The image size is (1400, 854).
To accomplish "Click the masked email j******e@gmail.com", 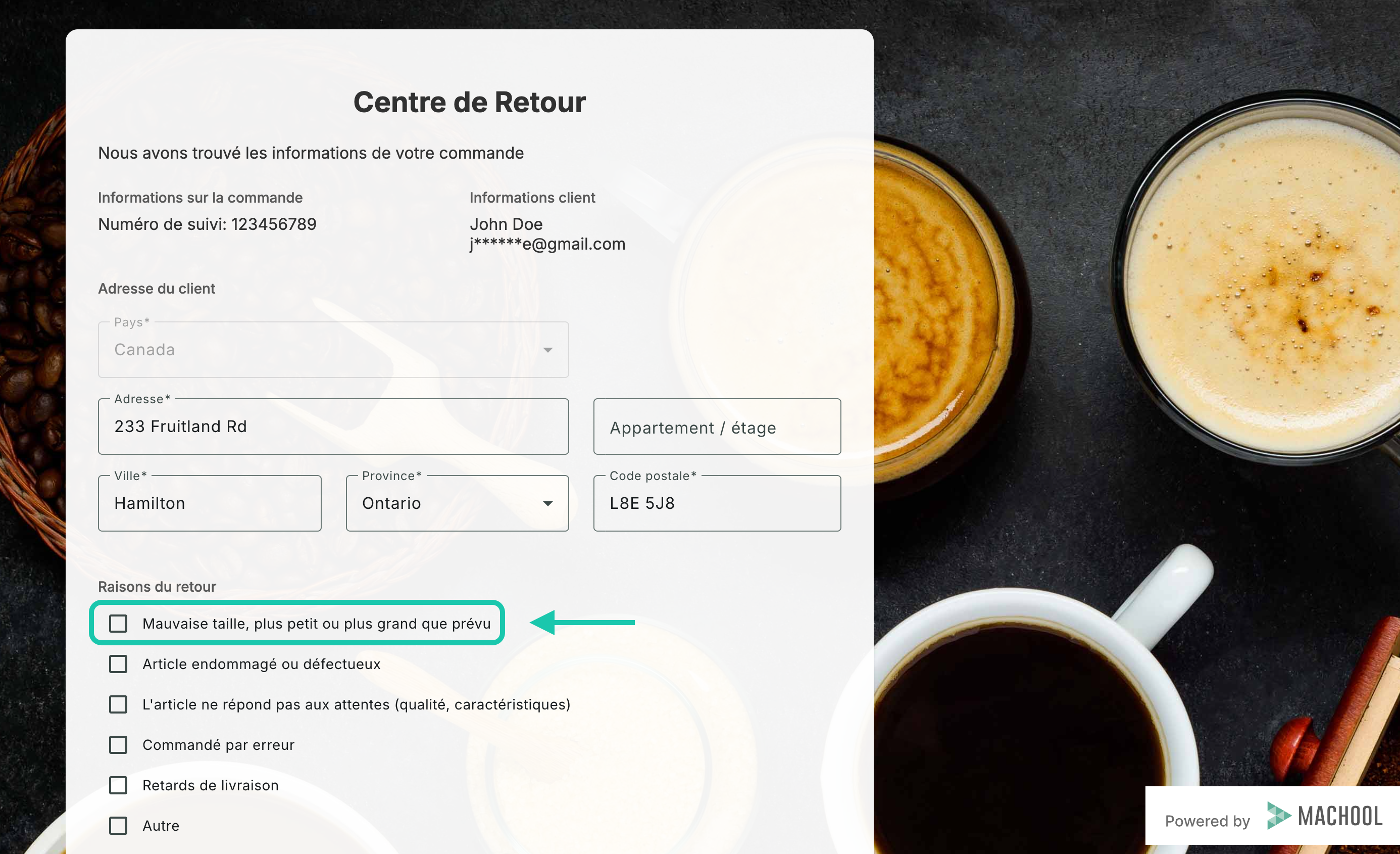I will click(547, 244).
